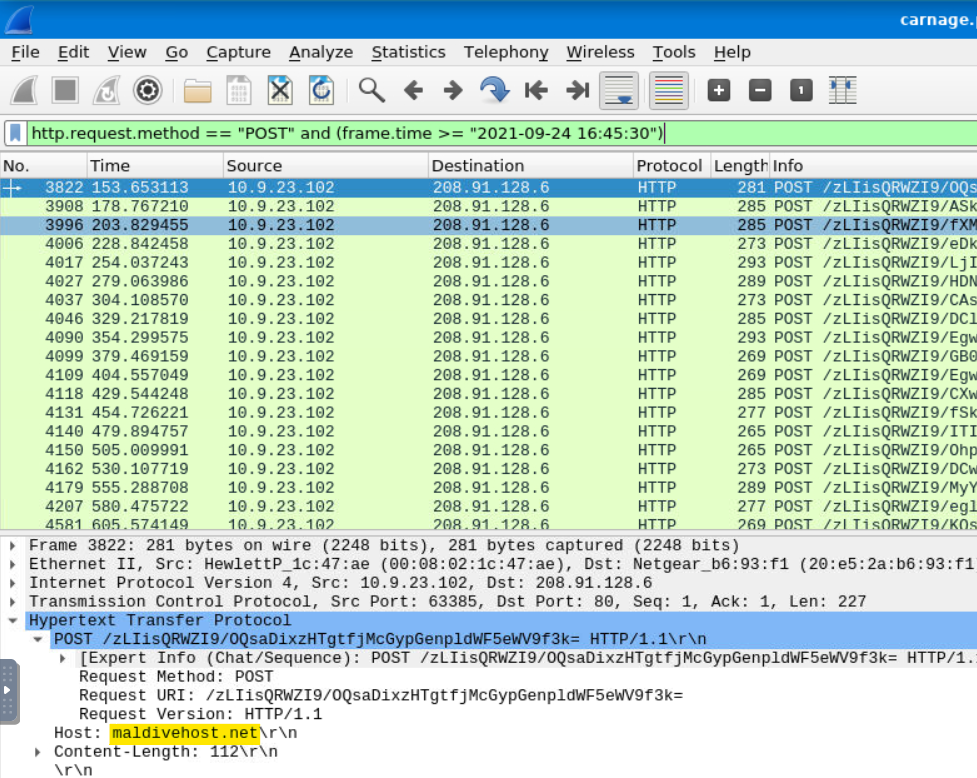The width and height of the screenshot is (977, 778).
Task: Toggle packet list colorization
Action: click(668, 91)
